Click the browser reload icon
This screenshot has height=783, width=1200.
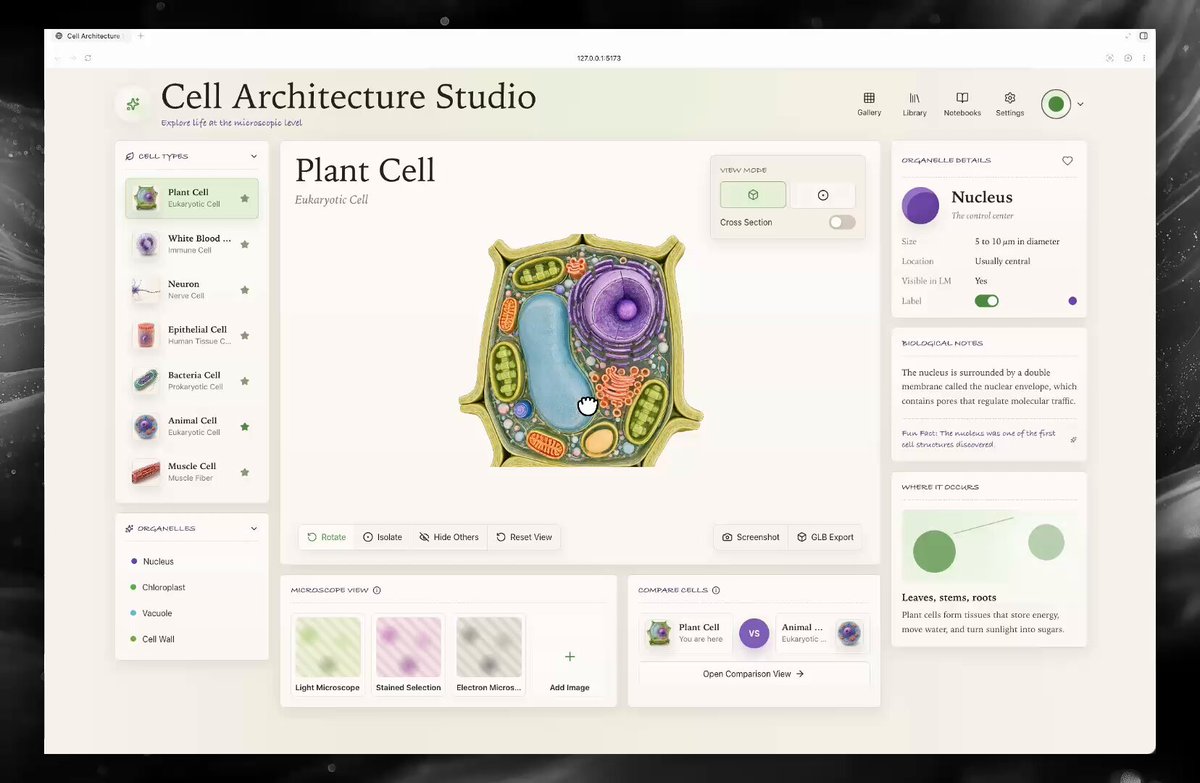pos(88,58)
